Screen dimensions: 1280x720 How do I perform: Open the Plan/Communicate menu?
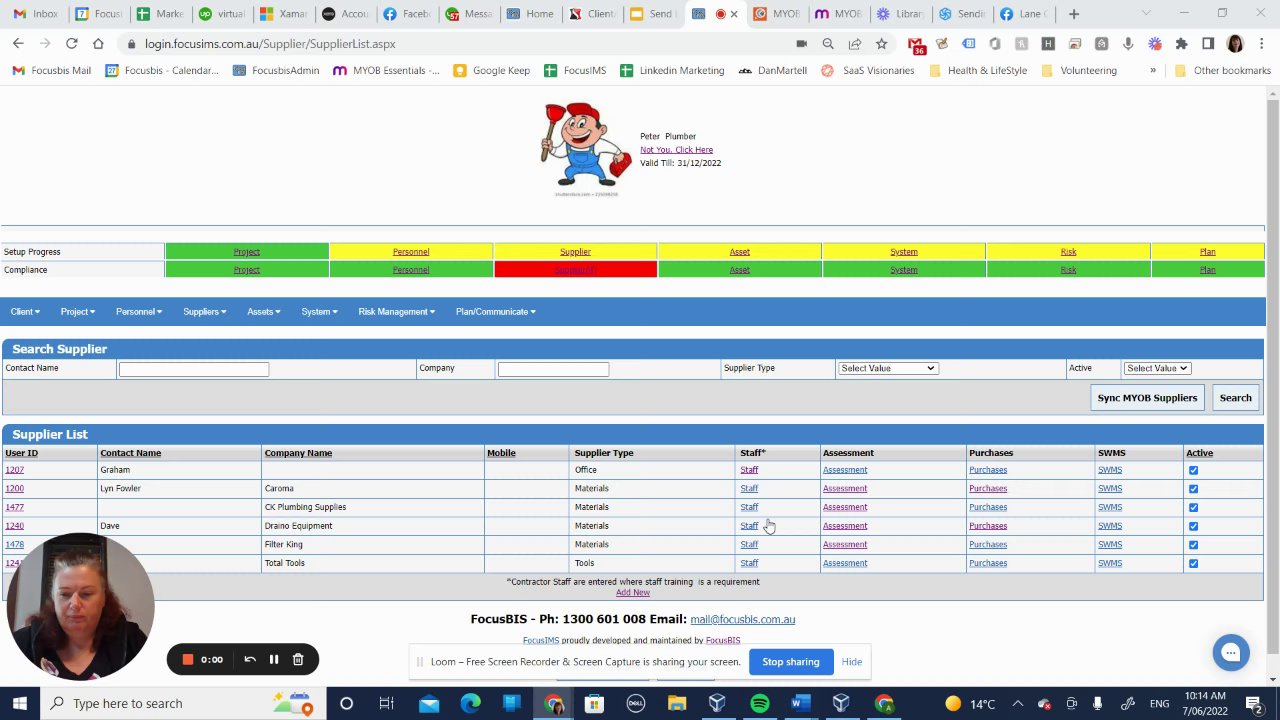pos(495,312)
